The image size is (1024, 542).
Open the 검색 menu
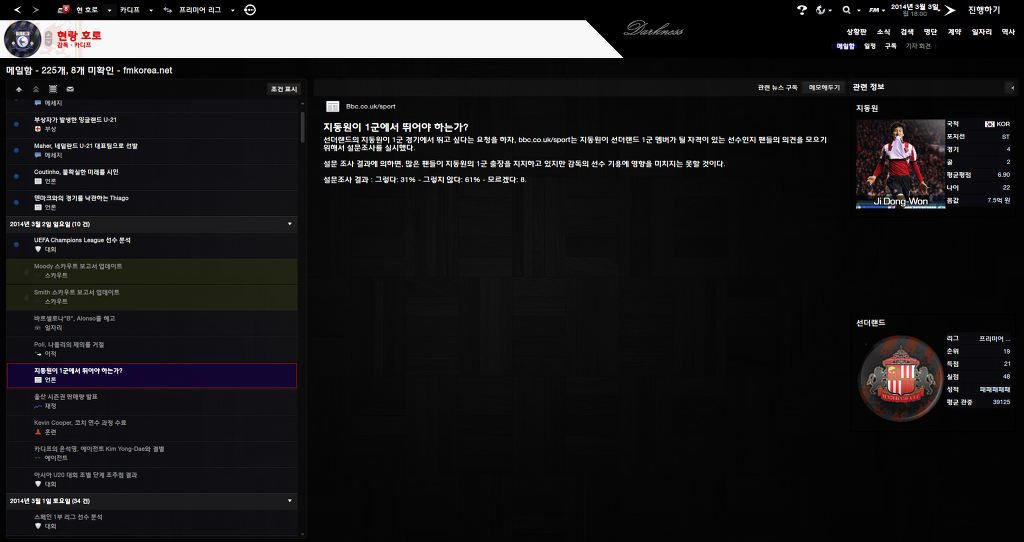[906, 31]
